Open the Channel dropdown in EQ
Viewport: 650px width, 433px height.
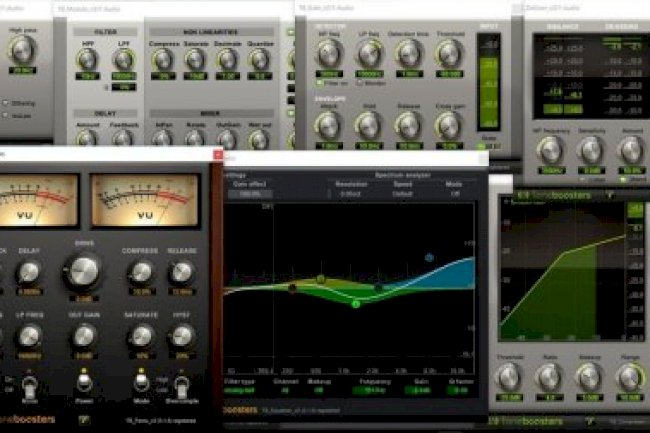286,390
